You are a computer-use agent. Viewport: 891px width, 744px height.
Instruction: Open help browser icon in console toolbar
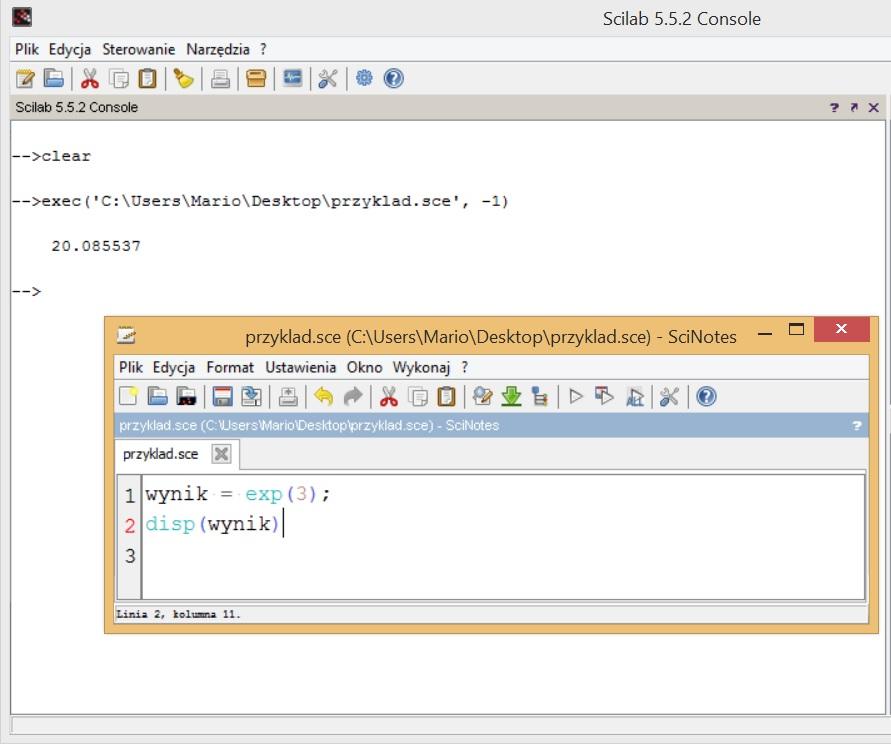click(393, 78)
